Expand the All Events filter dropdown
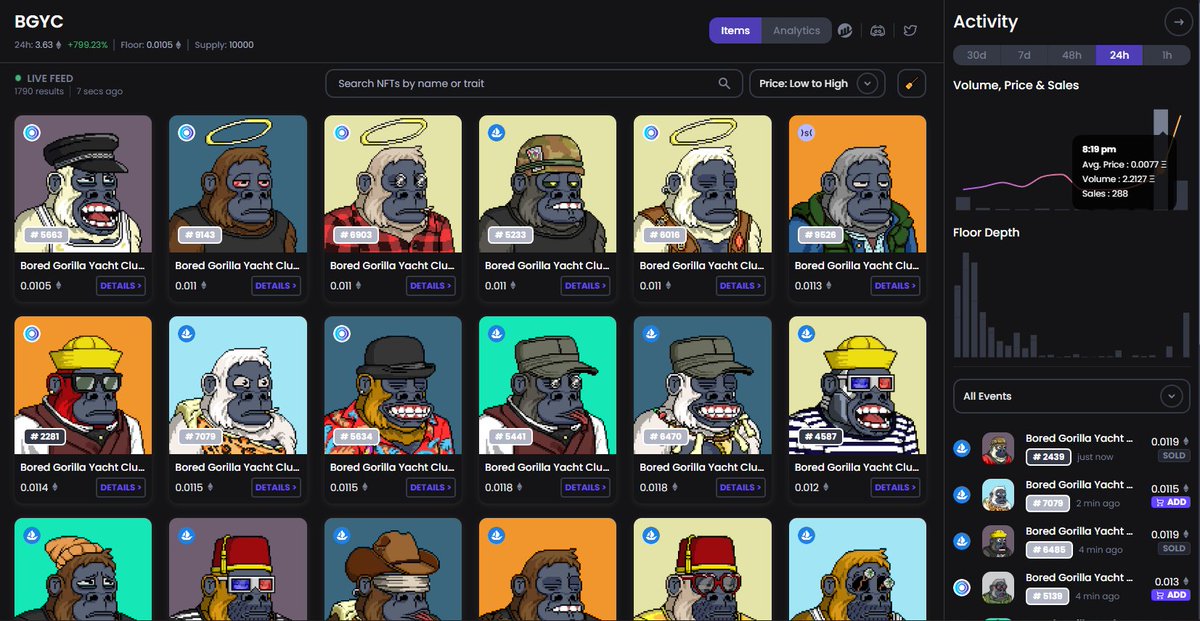The width and height of the screenshot is (1200, 621). tap(1071, 396)
